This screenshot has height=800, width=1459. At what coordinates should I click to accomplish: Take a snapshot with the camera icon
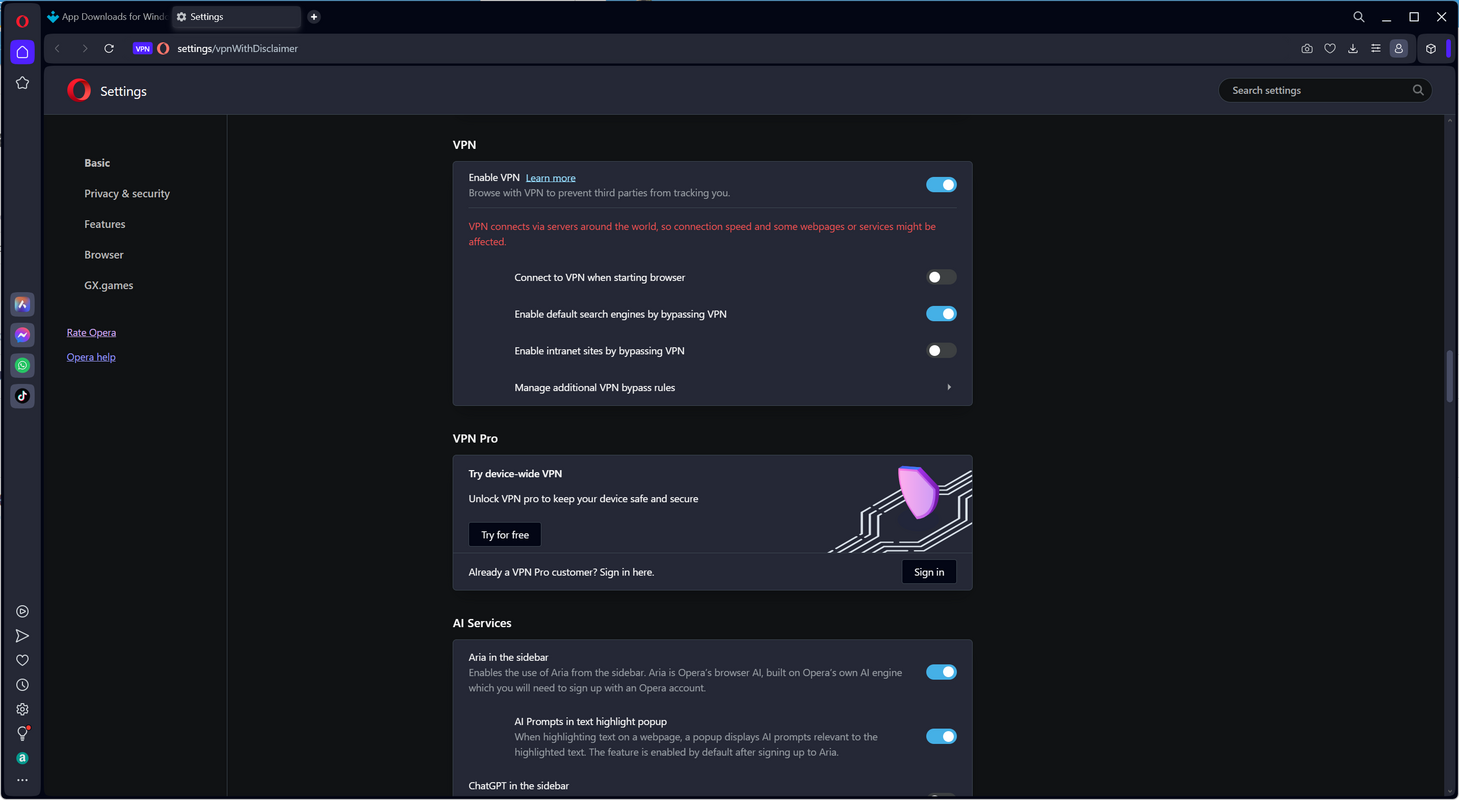(1307, 48)
